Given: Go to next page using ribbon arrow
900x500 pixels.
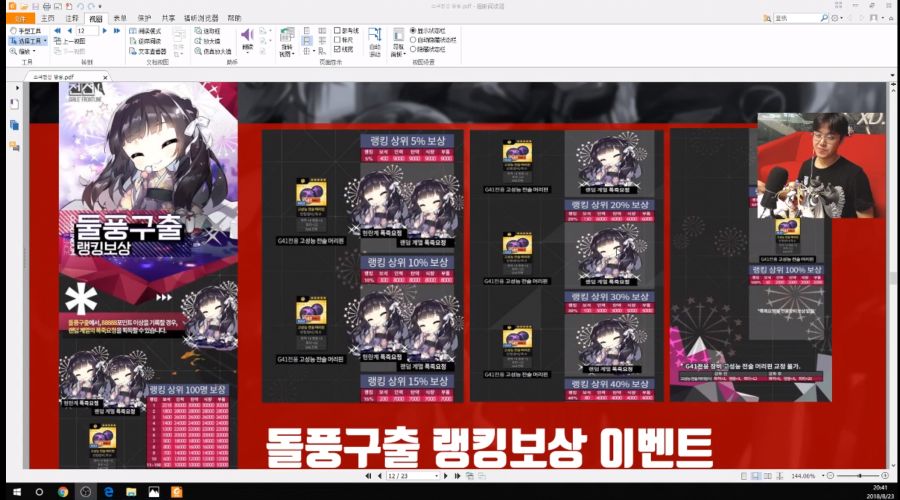Looking at the screenshot, I should click(x=104, y=30).
